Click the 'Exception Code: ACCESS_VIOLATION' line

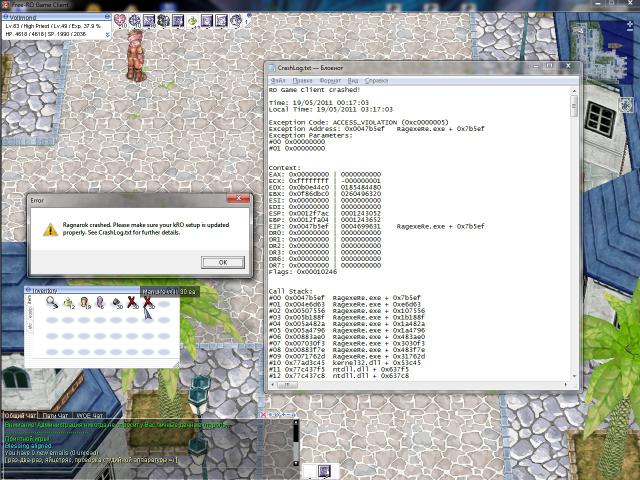[358, 122]
